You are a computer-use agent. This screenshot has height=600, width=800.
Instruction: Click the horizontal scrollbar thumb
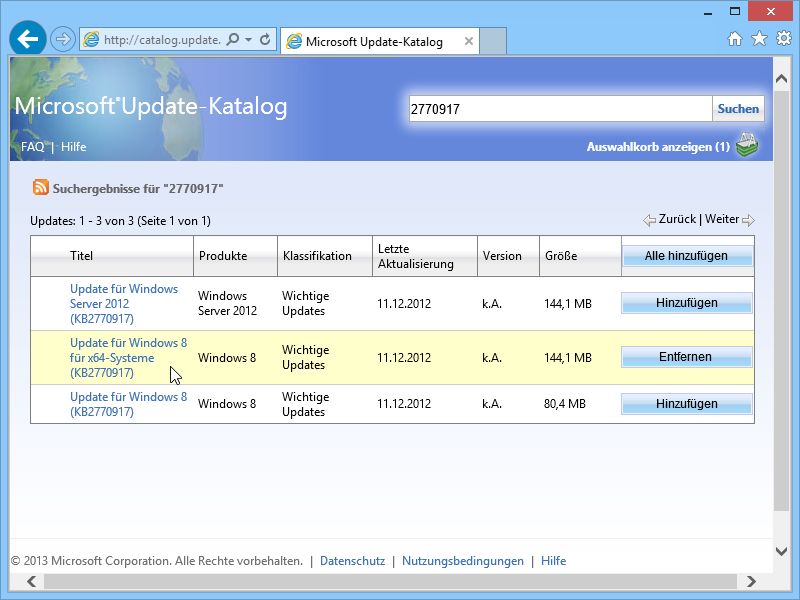(390, 581)
